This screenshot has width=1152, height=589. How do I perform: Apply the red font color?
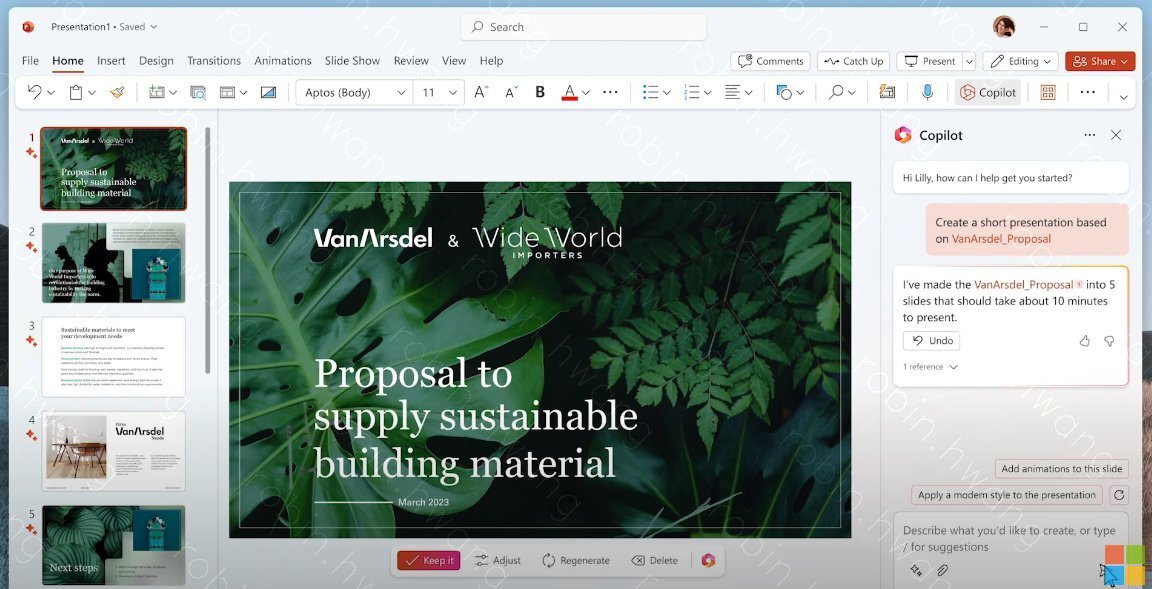click(x=569, y=92)
